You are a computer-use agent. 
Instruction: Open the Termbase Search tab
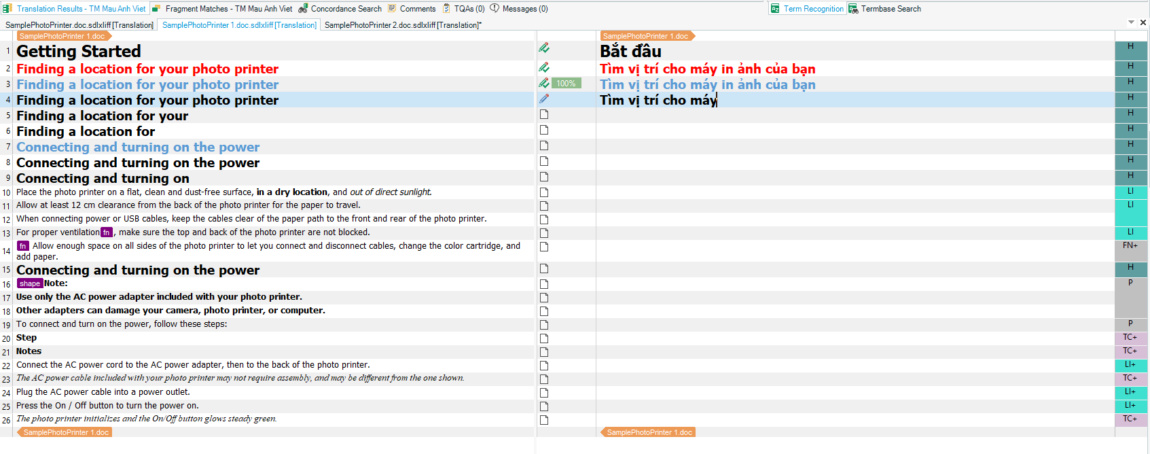point(885,9)
